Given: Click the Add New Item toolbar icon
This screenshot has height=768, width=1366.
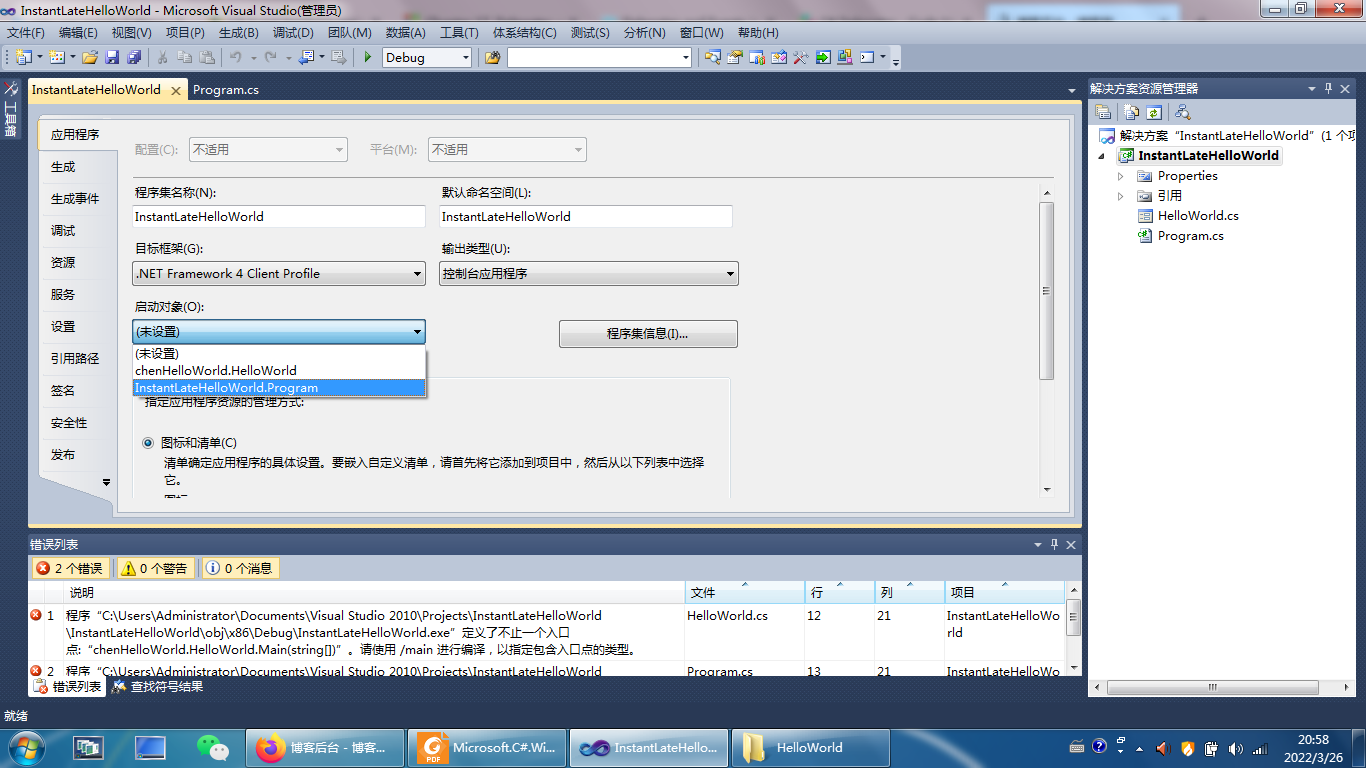Looking at the screenshot, I should [x=57, y=57].
